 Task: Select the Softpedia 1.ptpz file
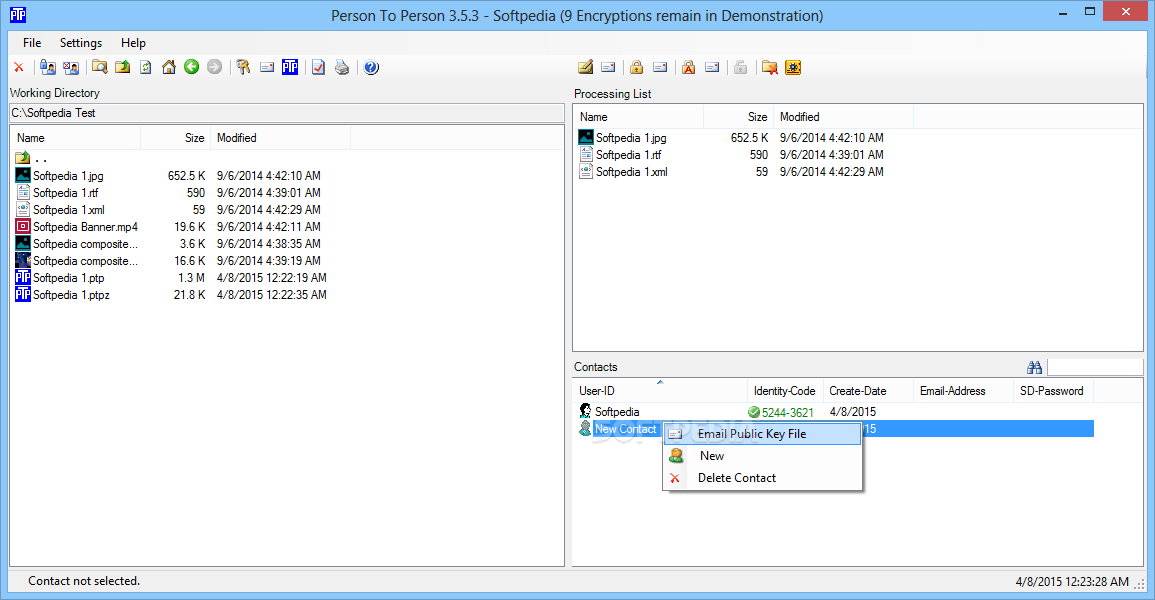71,294
